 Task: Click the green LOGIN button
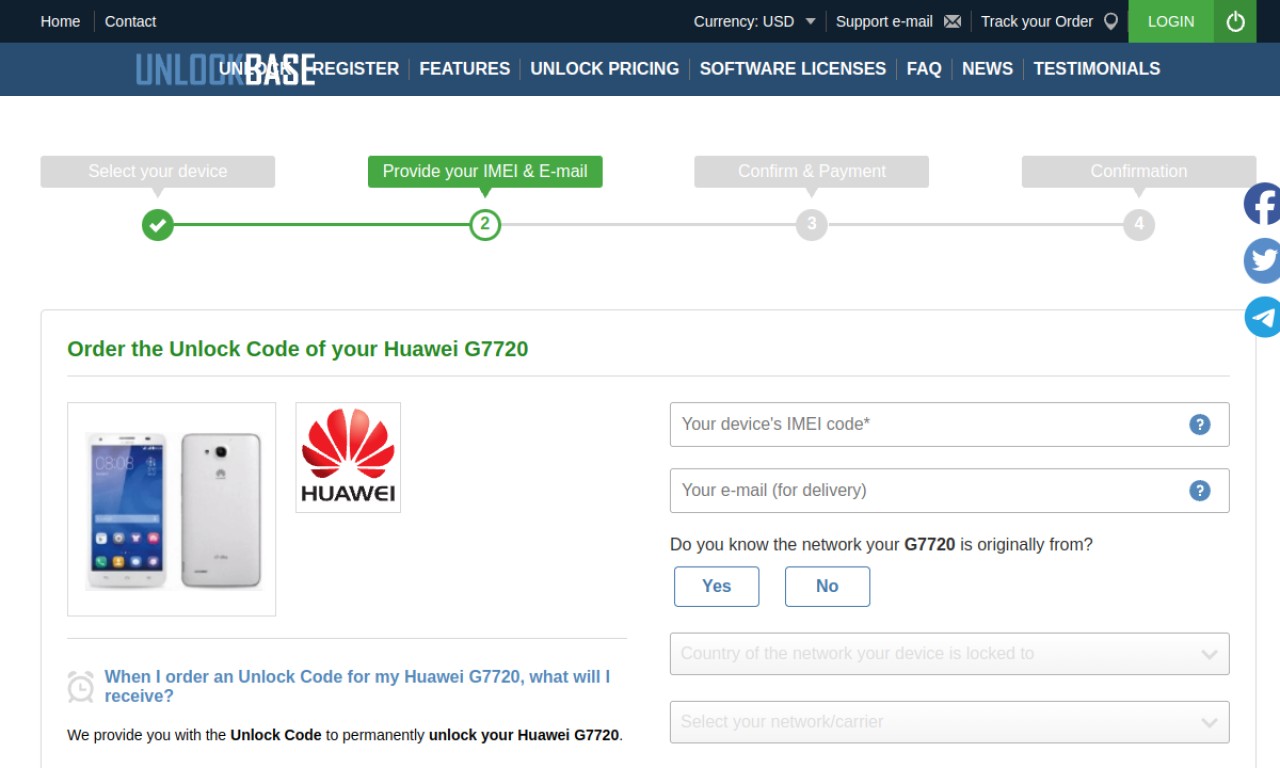[x=1171, y=21]
